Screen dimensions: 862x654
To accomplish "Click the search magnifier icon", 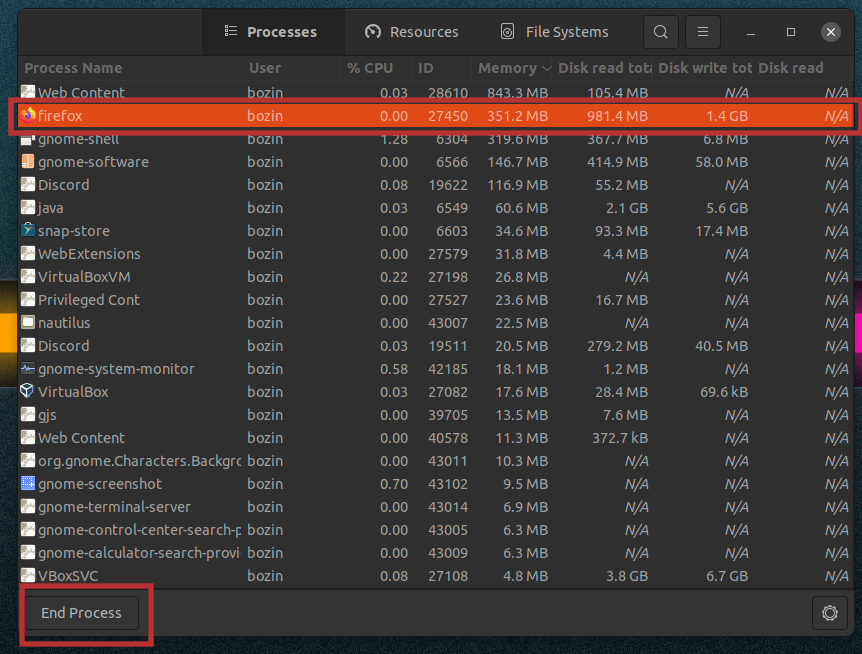I will 660,32.
